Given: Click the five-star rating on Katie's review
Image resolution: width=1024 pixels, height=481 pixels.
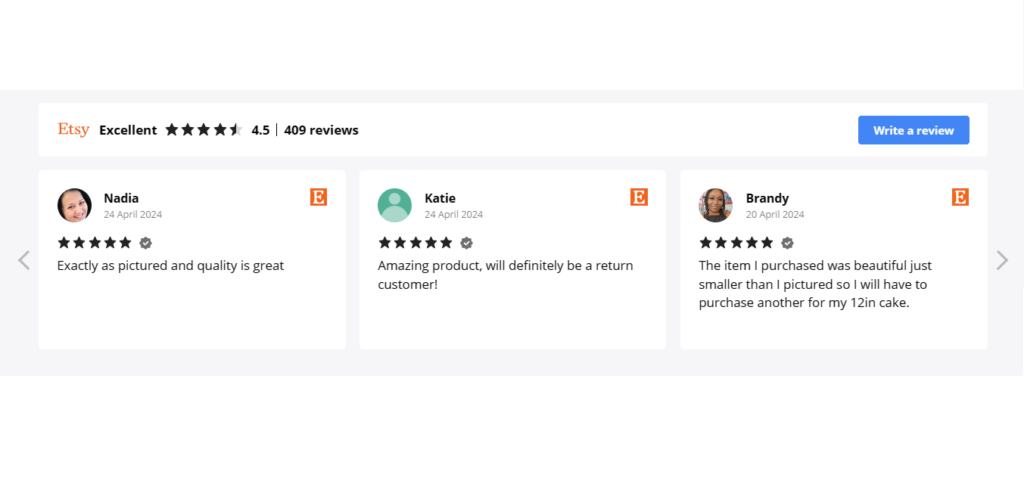Looking at the screenshot, I should [x=414, y=243].
